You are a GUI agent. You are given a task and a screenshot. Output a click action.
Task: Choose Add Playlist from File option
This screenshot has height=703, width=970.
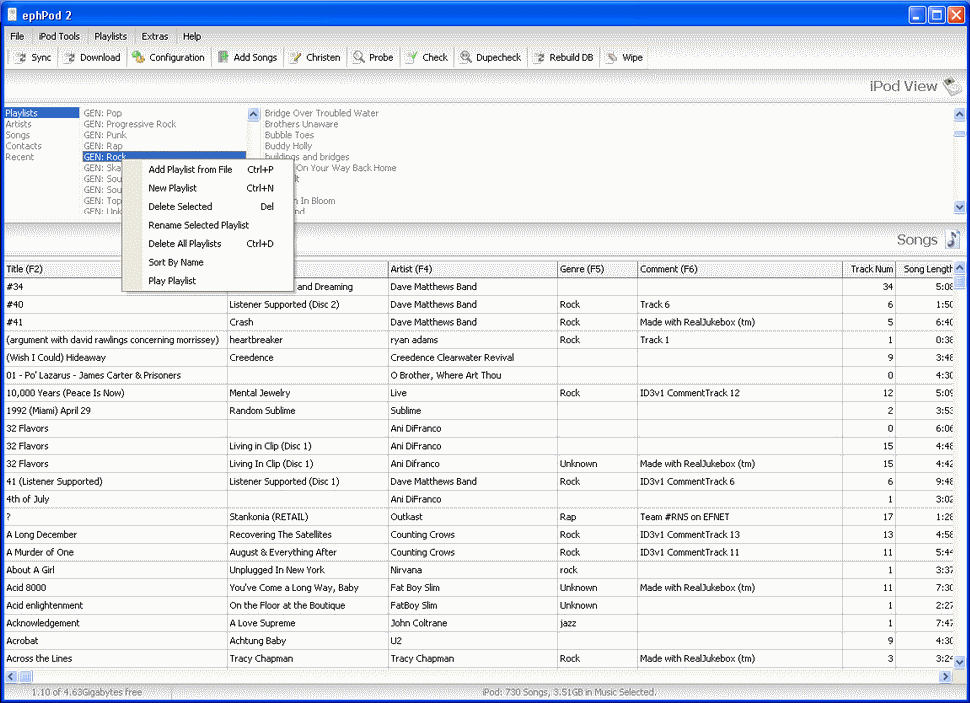[190, 170]
